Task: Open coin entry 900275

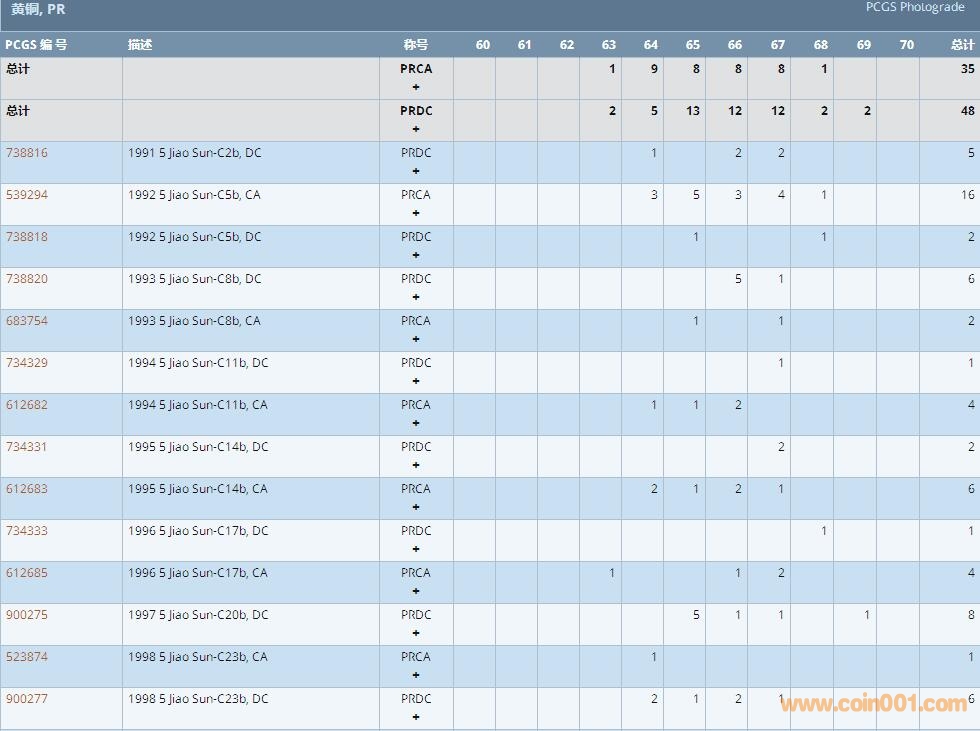Action: (x=27, y=615)
